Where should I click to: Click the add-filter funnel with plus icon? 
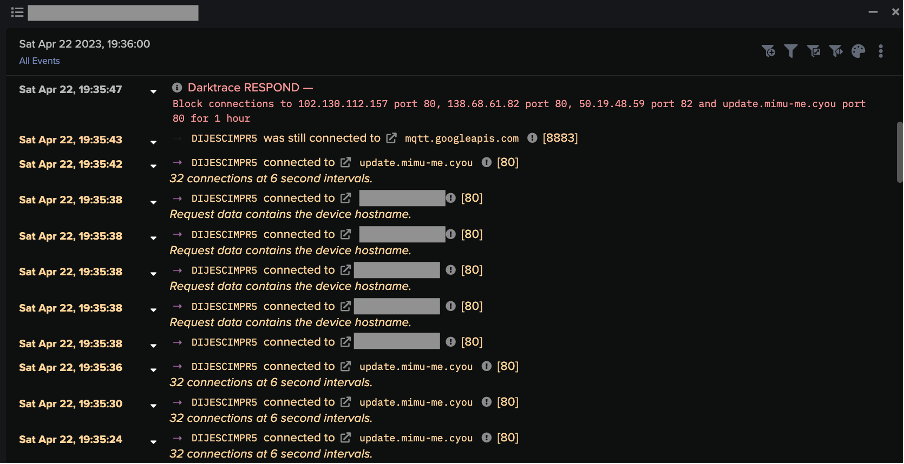point(769,51)
